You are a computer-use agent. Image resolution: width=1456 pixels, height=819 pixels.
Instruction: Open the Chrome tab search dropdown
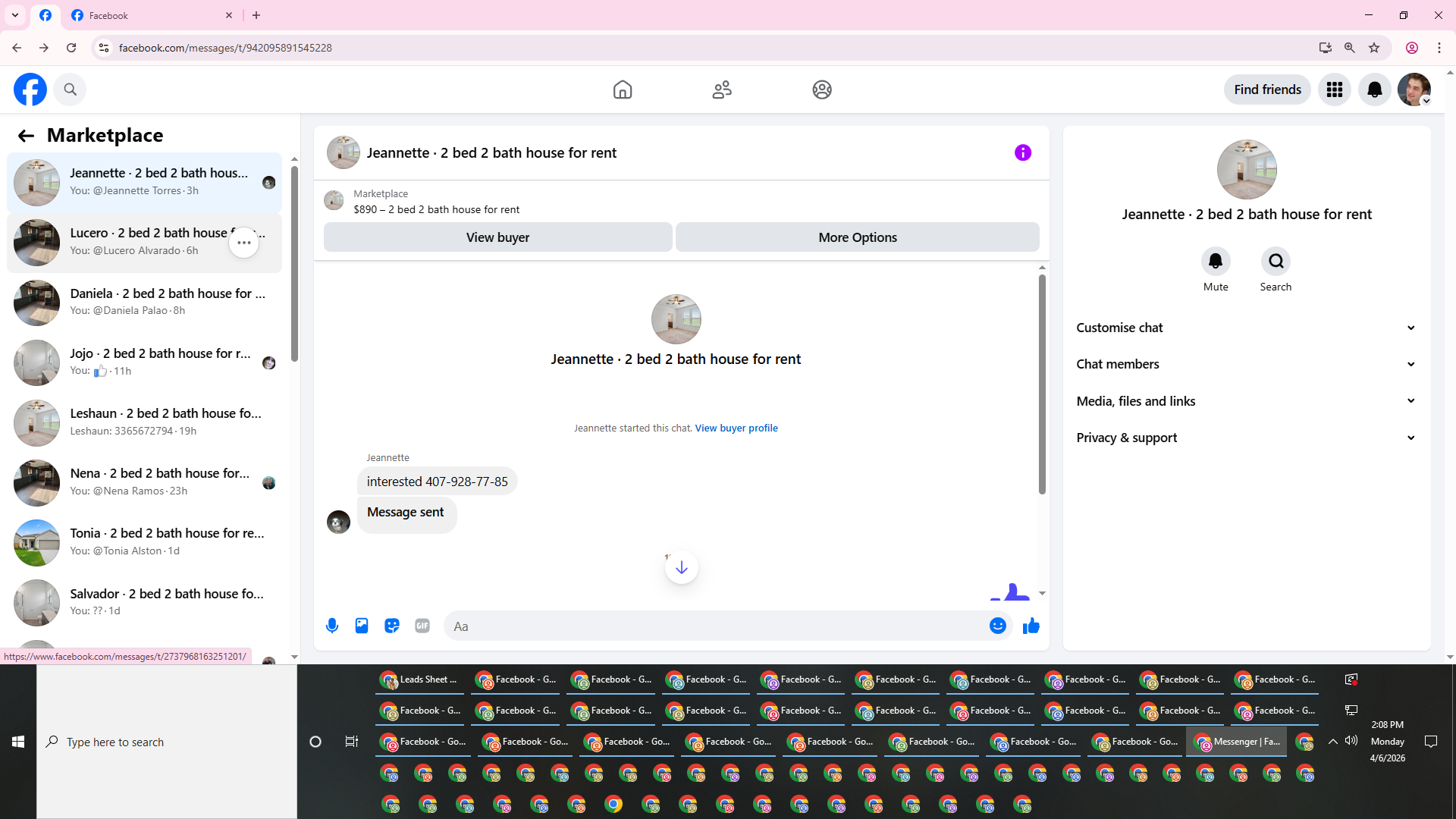15,15
